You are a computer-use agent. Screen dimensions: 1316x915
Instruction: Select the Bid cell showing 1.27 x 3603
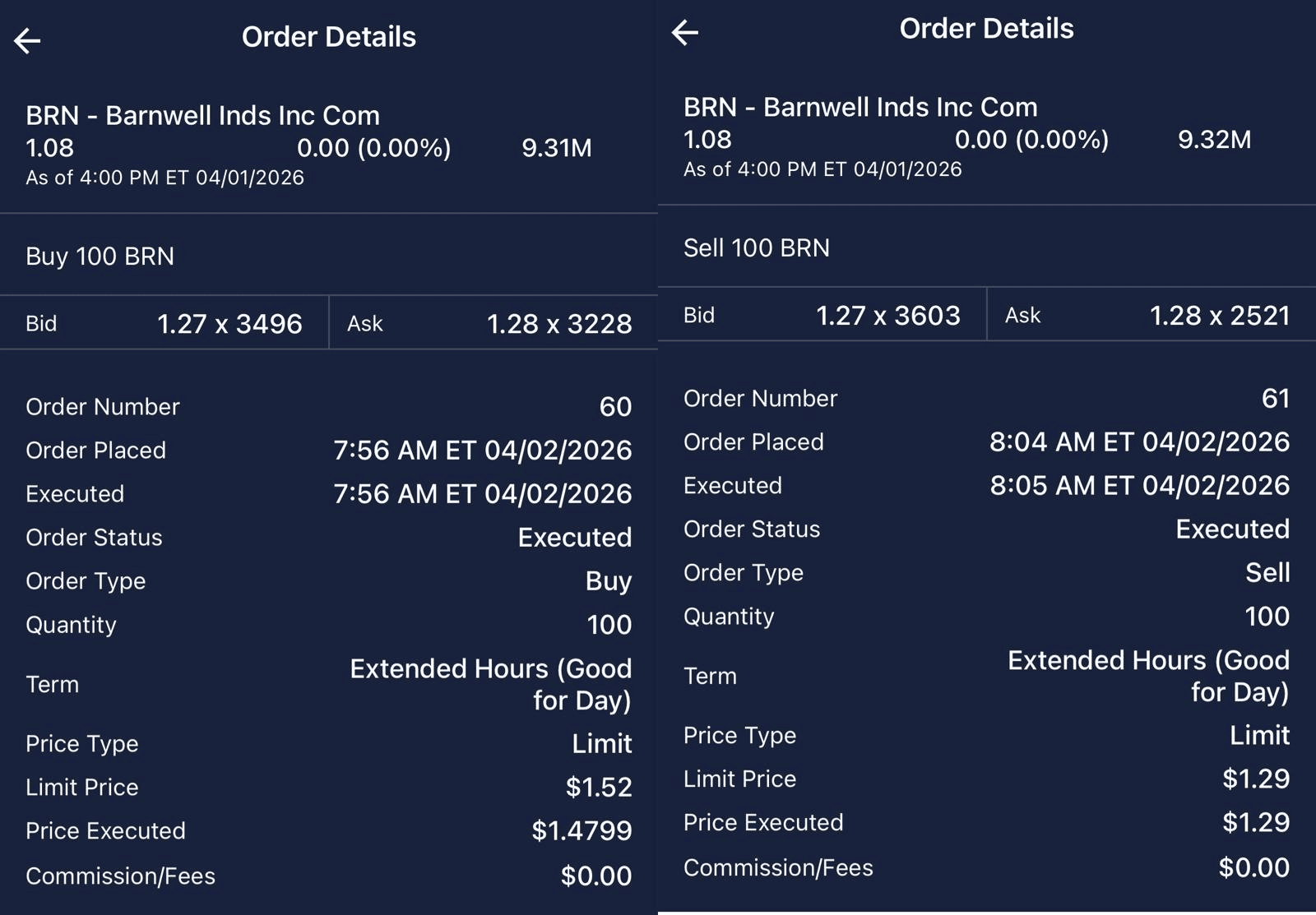click(x=822, y=315)
